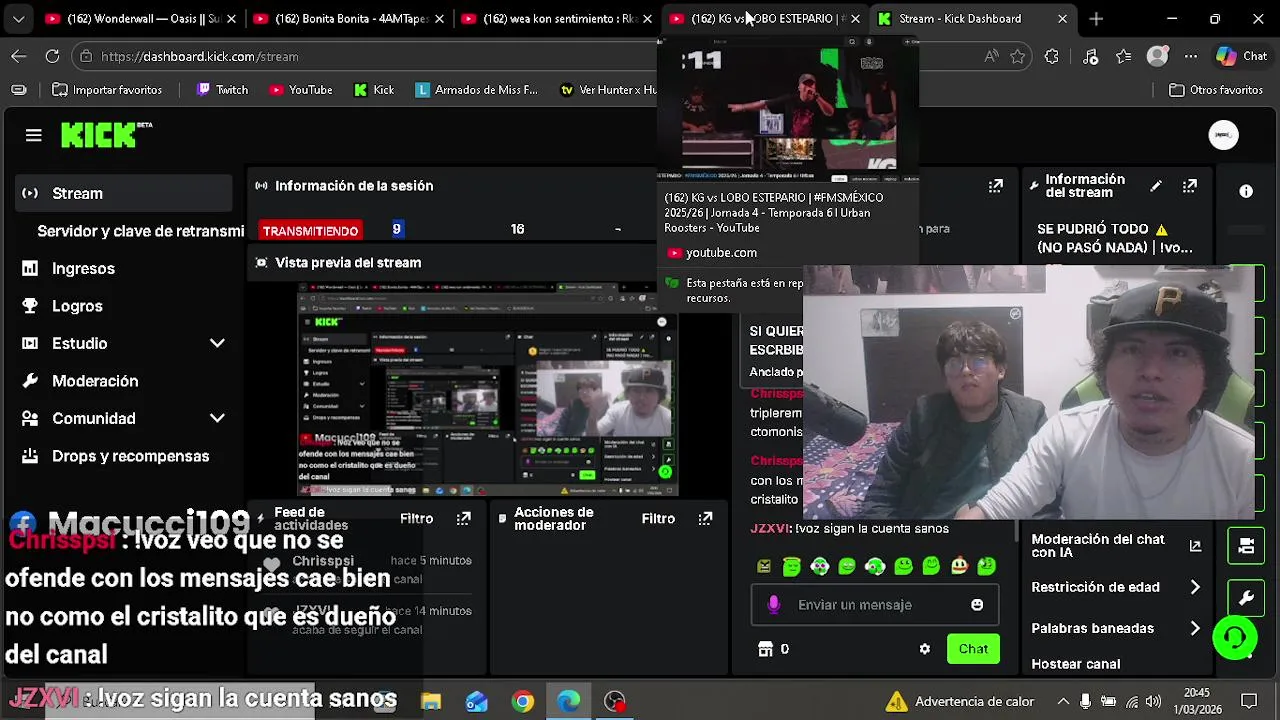
Task: Open Edge settings and more menu
Action: 1190,57
